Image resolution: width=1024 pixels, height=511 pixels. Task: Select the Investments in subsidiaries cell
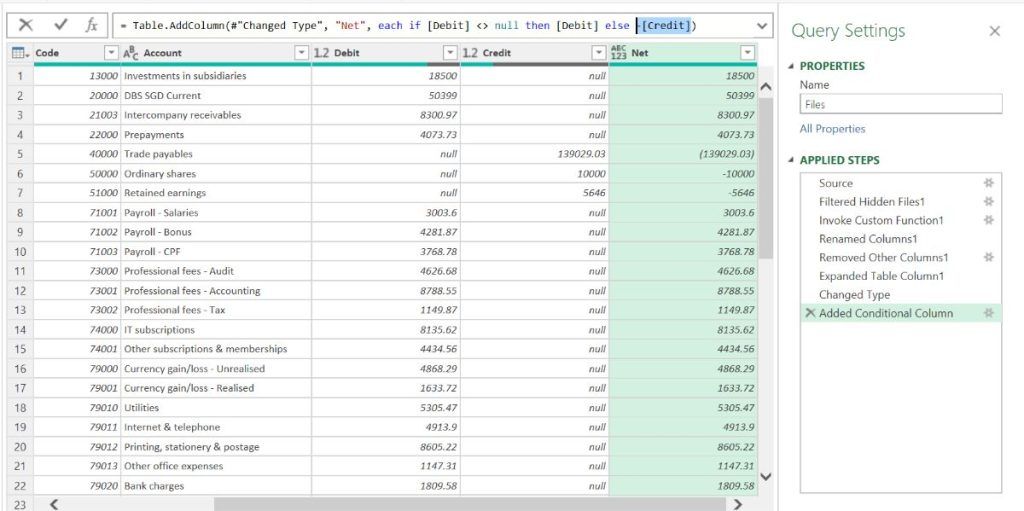click(x=216, y=76)
